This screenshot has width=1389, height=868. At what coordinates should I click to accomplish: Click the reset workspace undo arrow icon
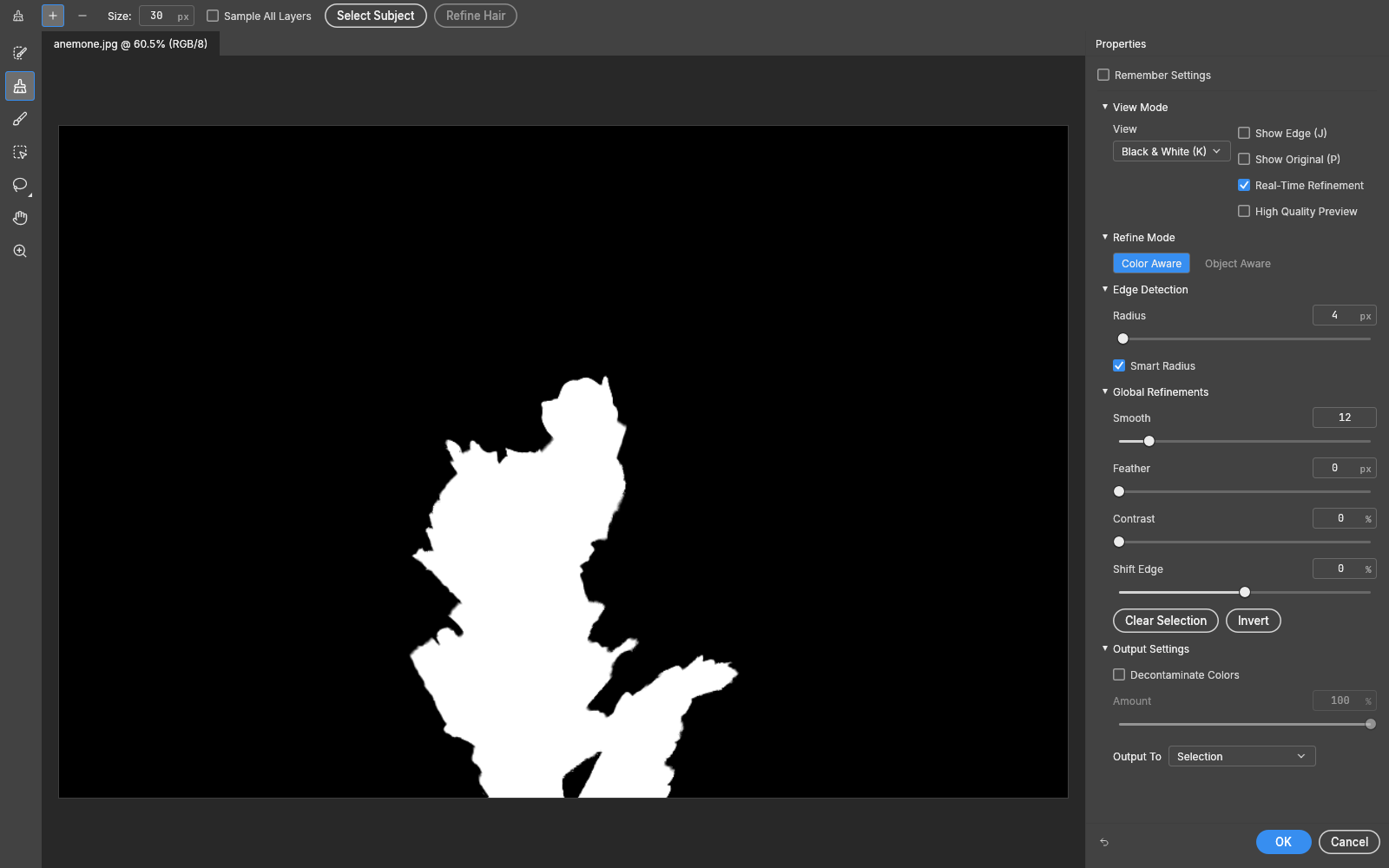click(x=1104, y=842)
